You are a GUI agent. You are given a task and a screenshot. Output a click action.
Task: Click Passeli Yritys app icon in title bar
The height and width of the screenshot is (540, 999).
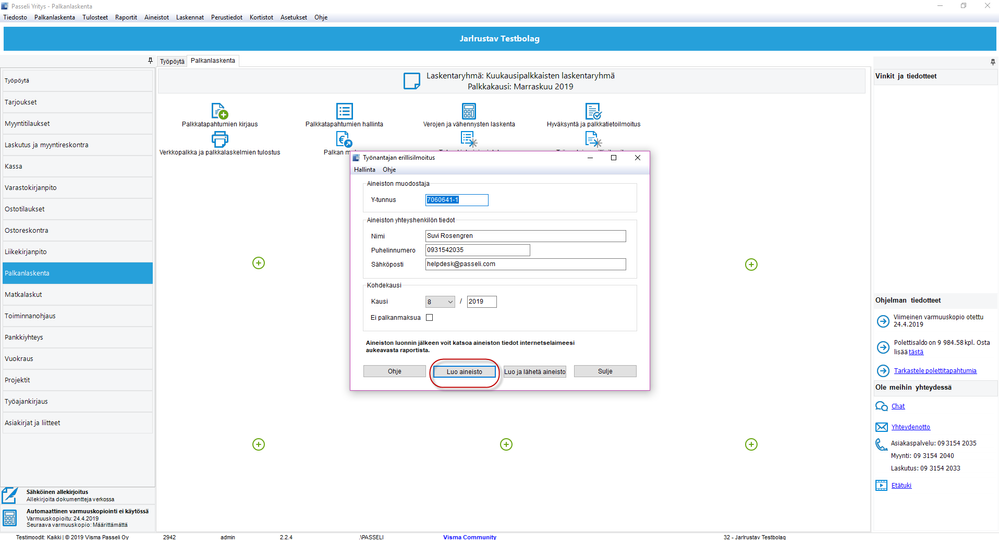tap(5, 6)
